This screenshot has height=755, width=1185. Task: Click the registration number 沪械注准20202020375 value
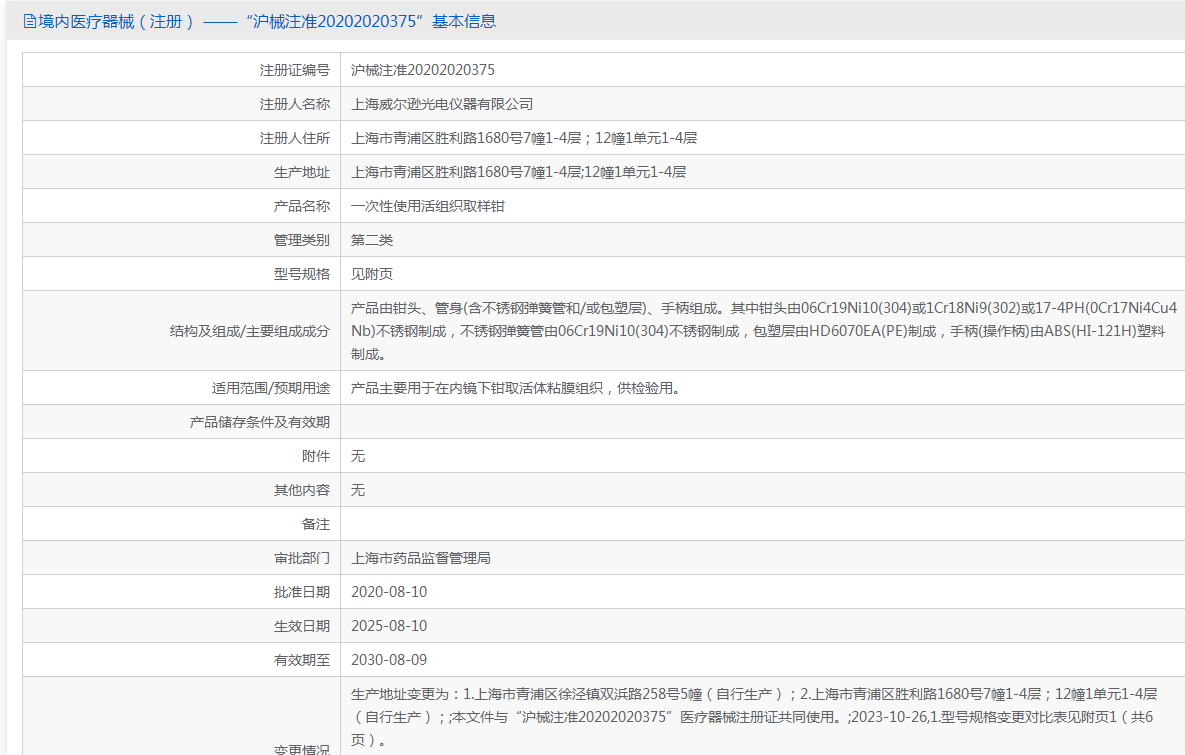tap(422, 70)
